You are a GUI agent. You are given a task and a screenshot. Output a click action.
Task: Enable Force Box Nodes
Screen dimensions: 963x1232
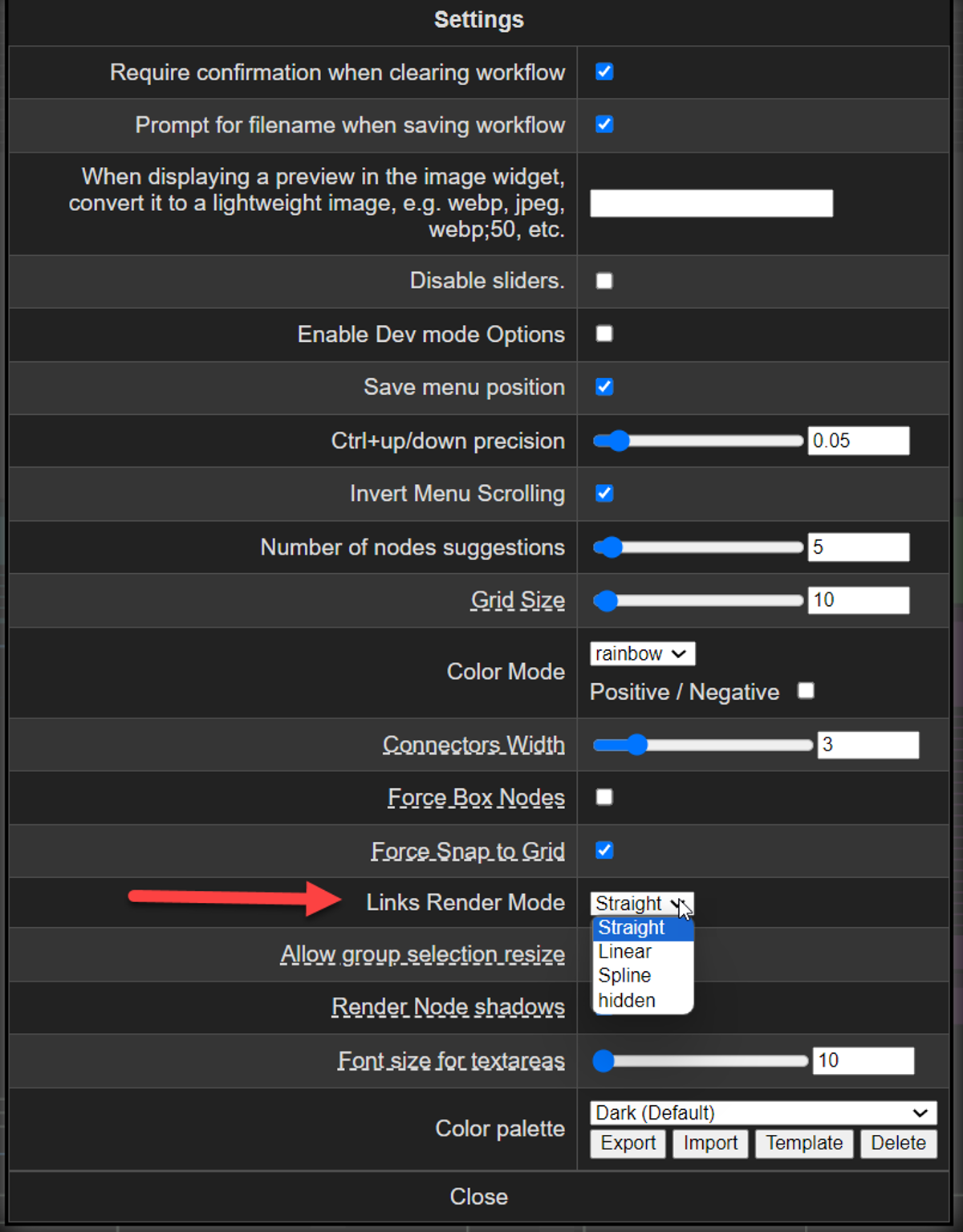coord(603,797)
